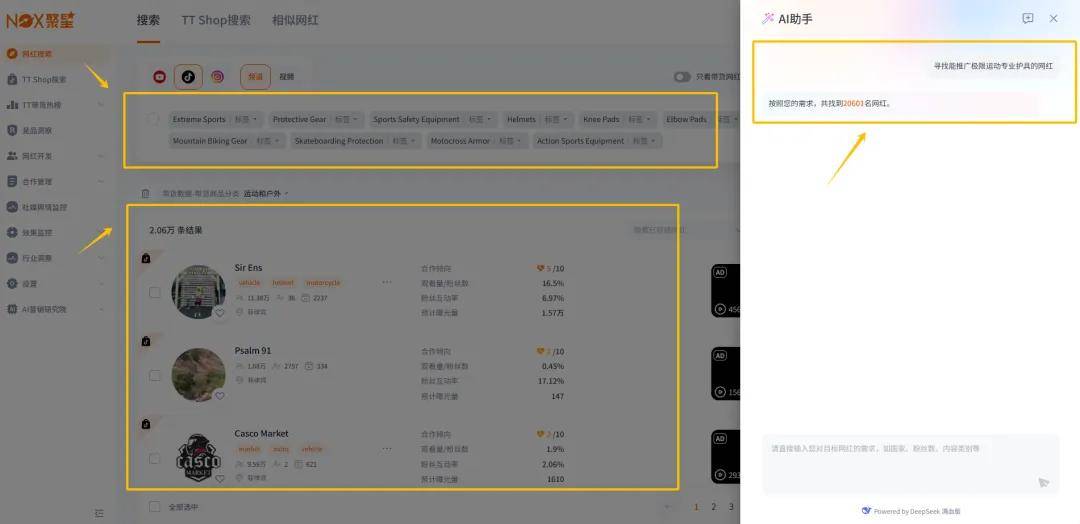This screenshot has width=1080, height=524.
Task: Check the box next to Psalm 91
Action: pos(154,376)
